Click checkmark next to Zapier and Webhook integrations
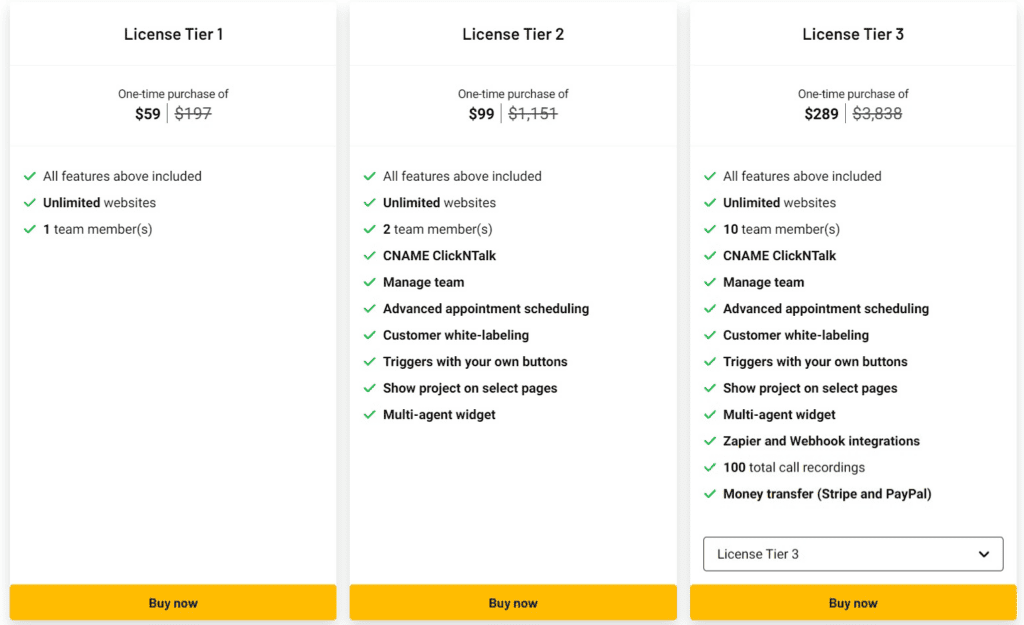Viewport: 1024px width, 625px height. click(710, 441)
